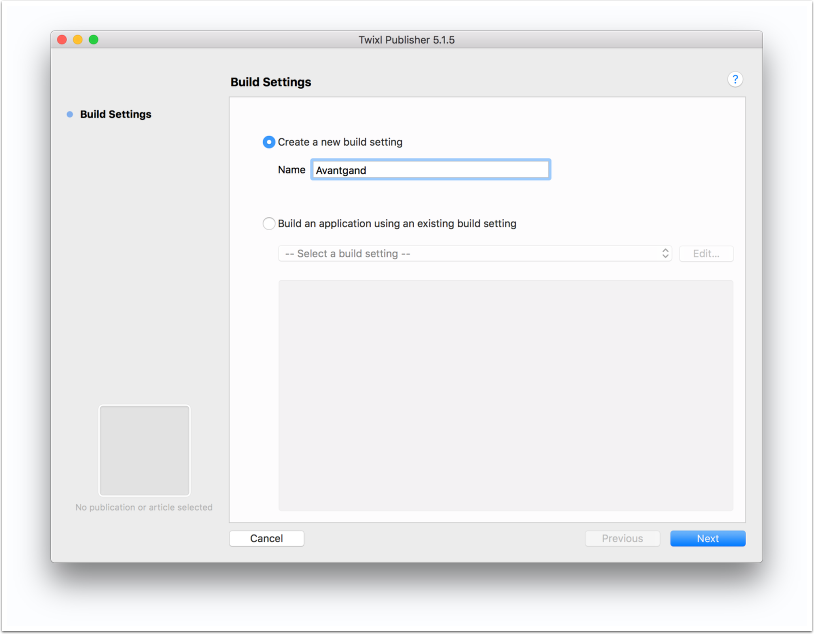Minimize the window with the yellow button
This screenshot has height=634, width=814.
pyautogui.click(x=78, y=40)
